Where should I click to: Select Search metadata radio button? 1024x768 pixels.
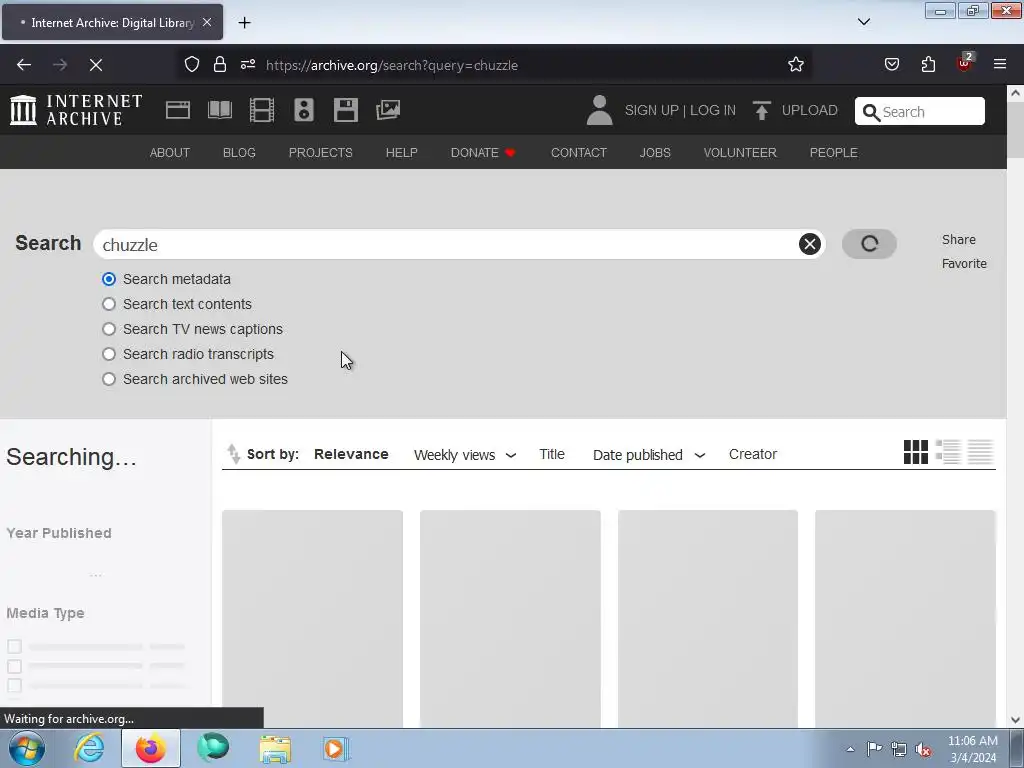(x=109, y=279)
